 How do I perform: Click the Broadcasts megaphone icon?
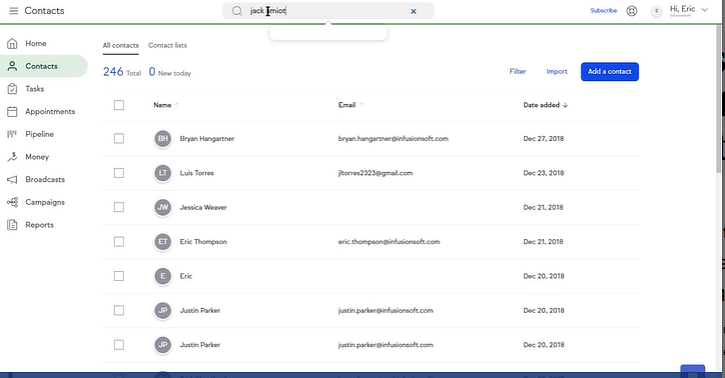pyautogui.click(x=12, y=179)
